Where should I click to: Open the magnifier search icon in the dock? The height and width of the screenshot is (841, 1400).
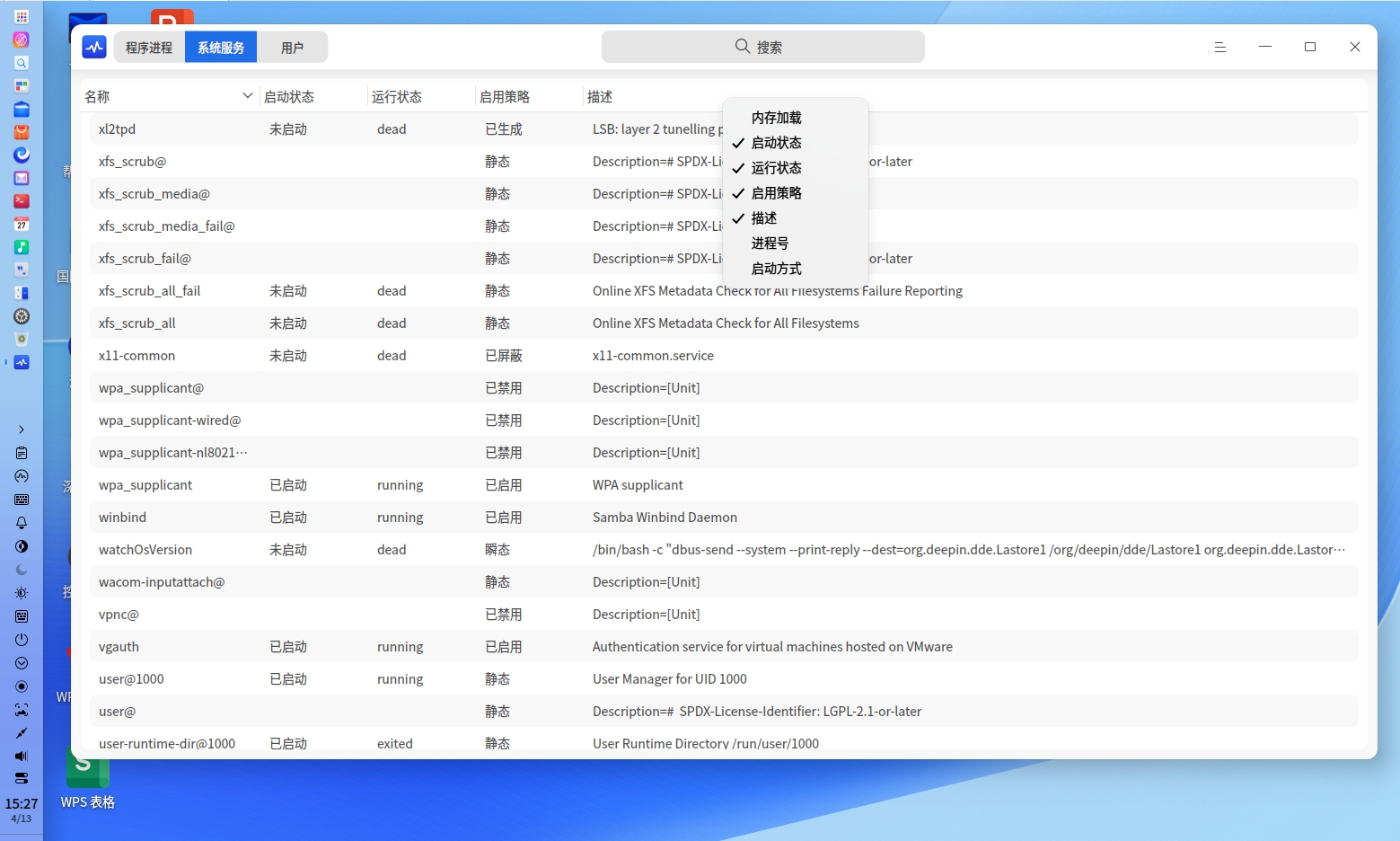click(22, 63)
